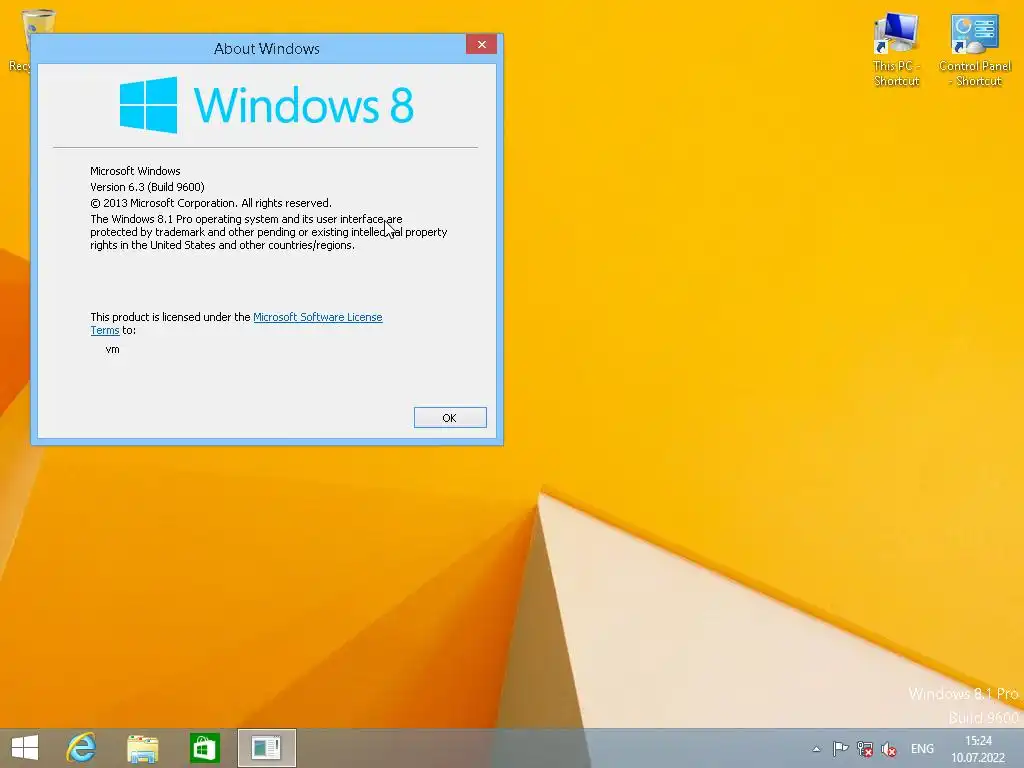Click the network status tray icon
Image resolution: width=1024 pixels, height=768 pixels.
(x=865, y=749)
